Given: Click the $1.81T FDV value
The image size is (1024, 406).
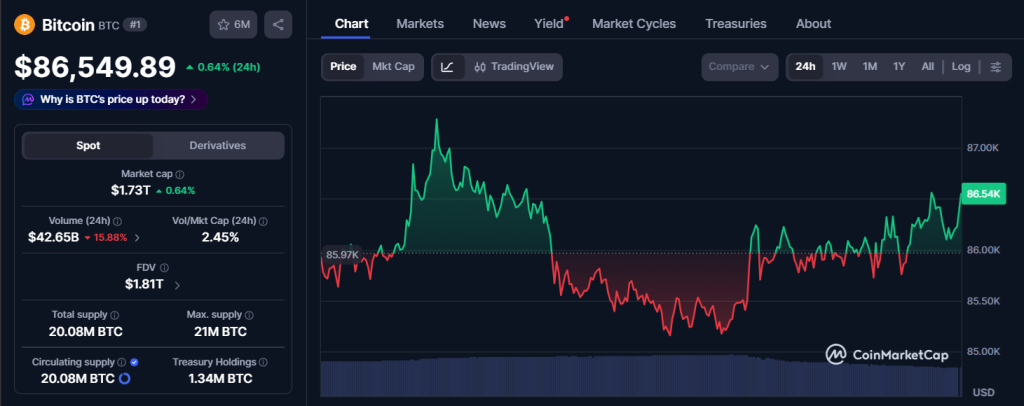Looking at the screenshot, I should click(145, 285).
